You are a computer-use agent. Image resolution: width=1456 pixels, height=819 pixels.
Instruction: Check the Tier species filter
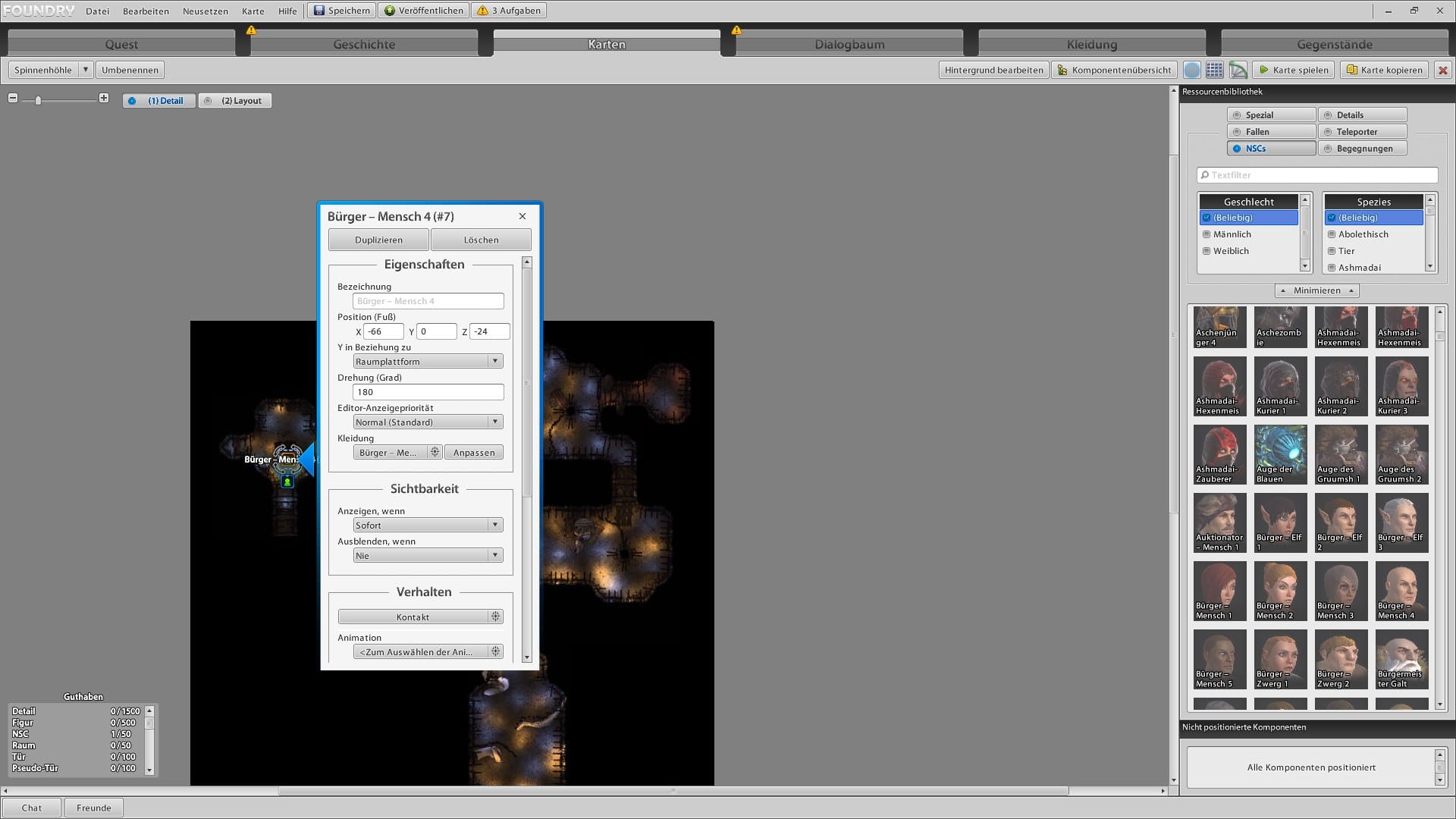1332,251
